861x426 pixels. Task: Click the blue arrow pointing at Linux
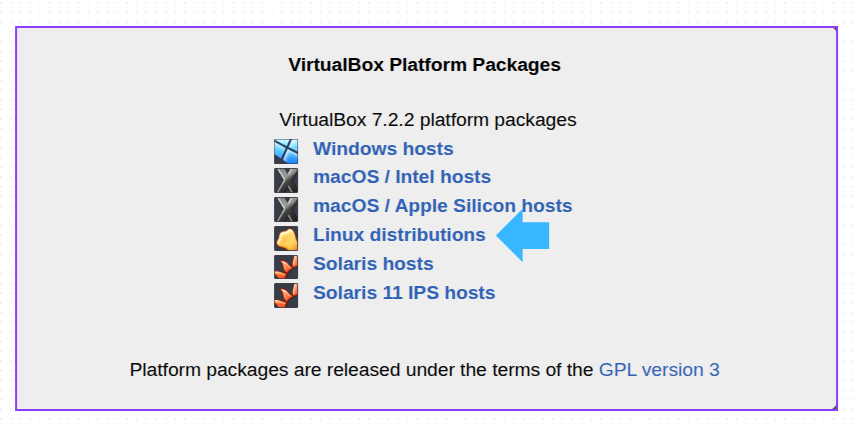tap(523, 236)
